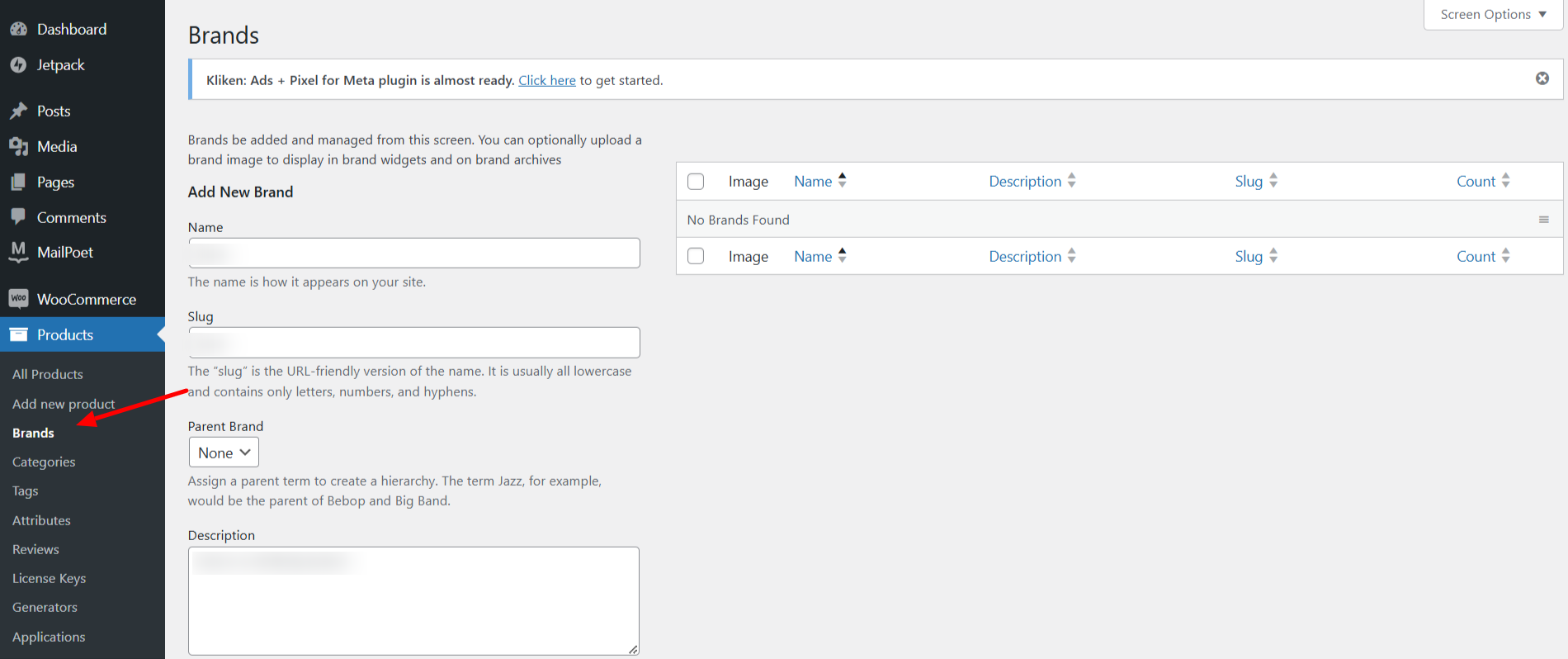Open the Brands submenu link

pyautogui.click(x=33, y=433)
